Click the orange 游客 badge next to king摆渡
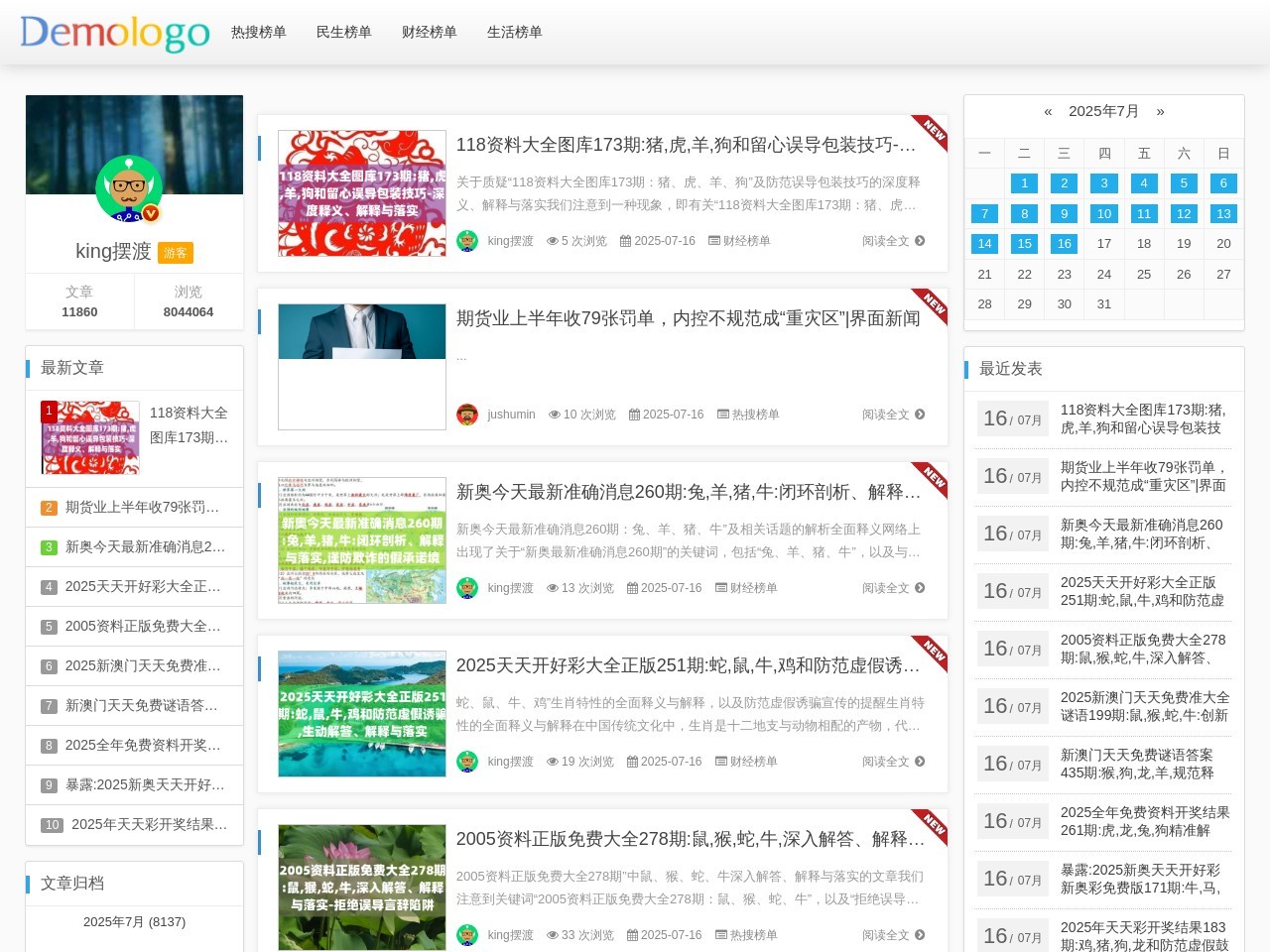 [x=176, y=253]
